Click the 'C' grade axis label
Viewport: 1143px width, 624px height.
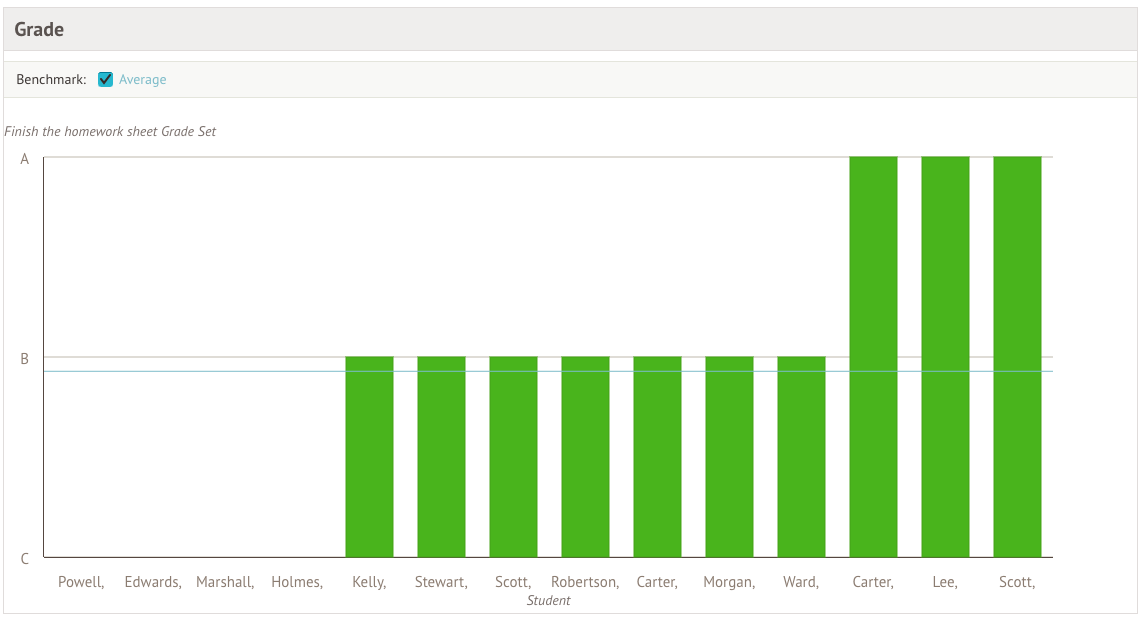coord(25,559)
